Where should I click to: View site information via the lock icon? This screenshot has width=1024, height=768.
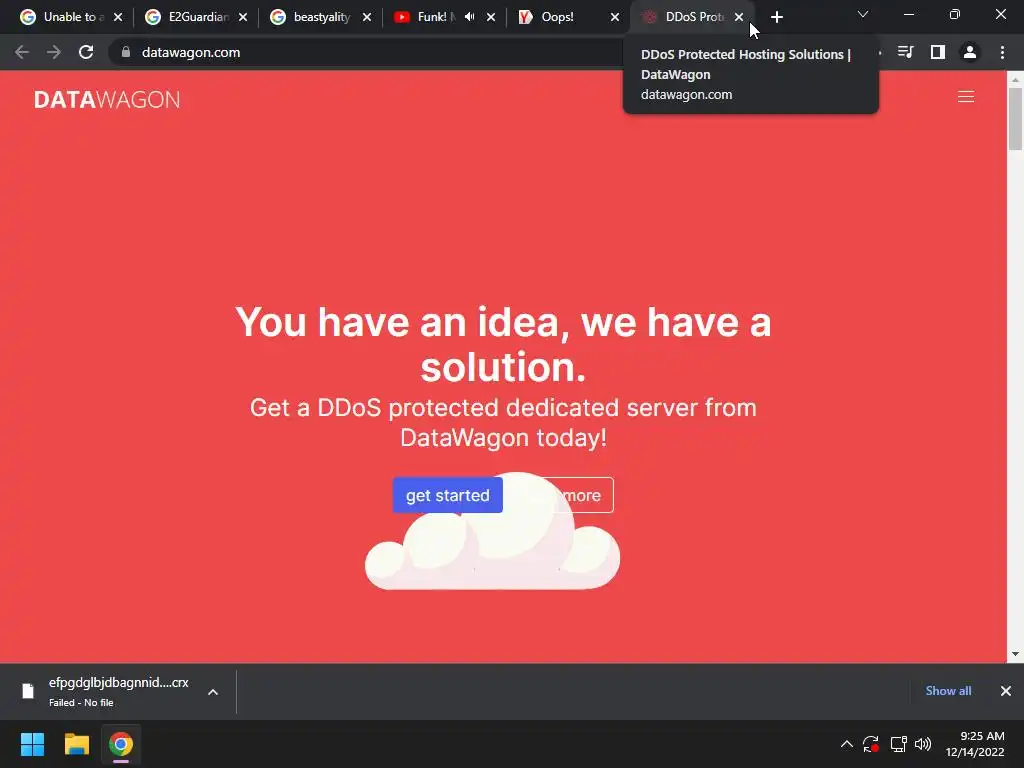(126, 52)
